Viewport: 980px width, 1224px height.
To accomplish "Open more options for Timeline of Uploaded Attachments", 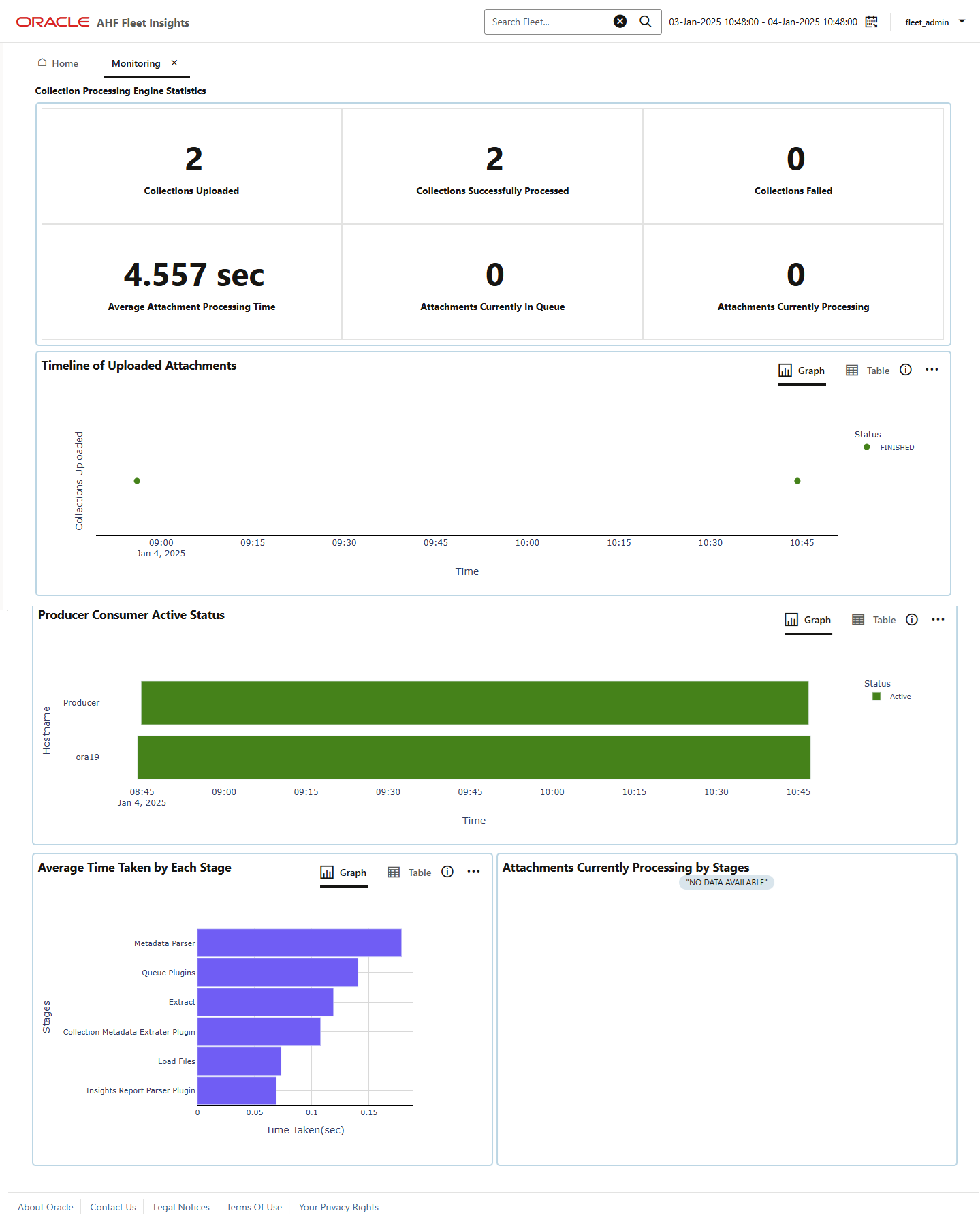I will [x=932, y=370].
